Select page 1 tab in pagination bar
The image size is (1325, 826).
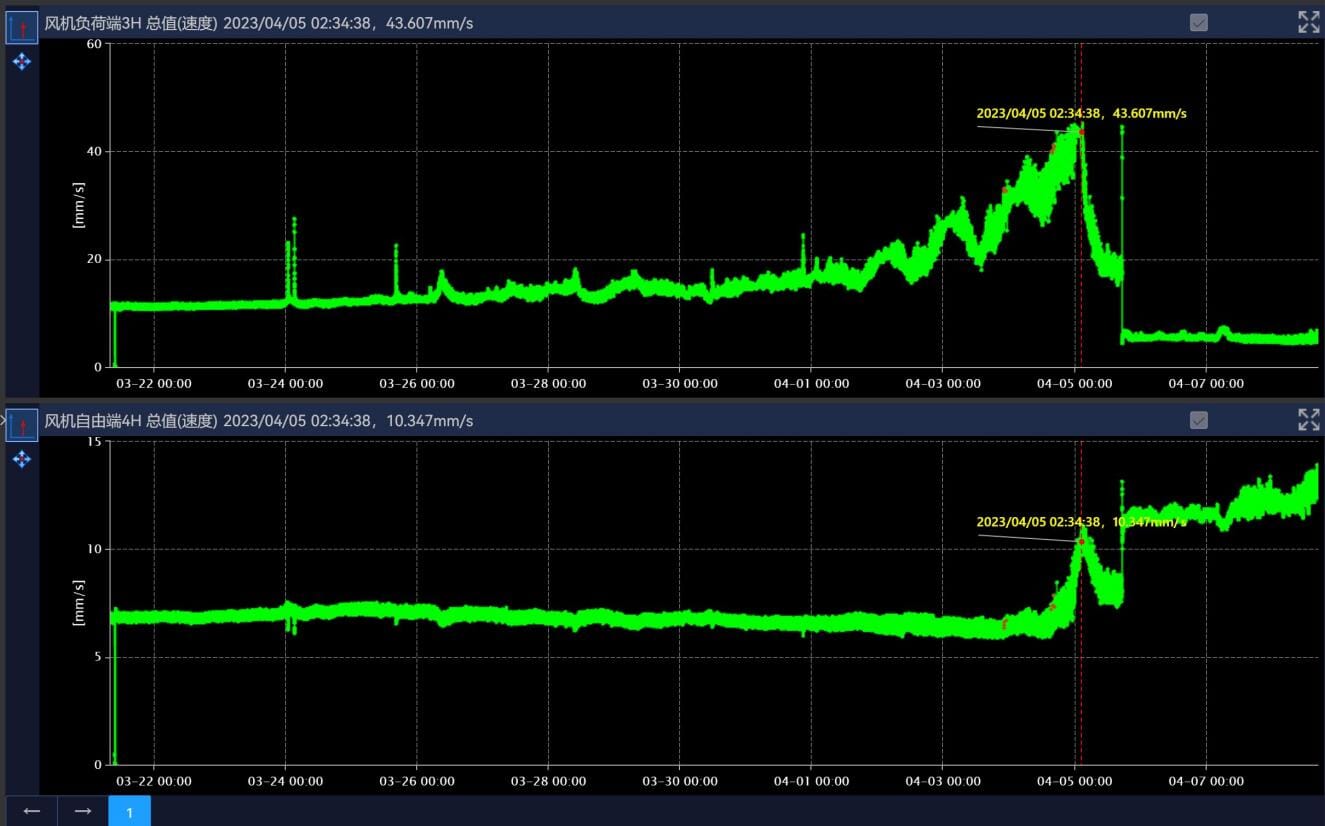[x=129, y=812]
